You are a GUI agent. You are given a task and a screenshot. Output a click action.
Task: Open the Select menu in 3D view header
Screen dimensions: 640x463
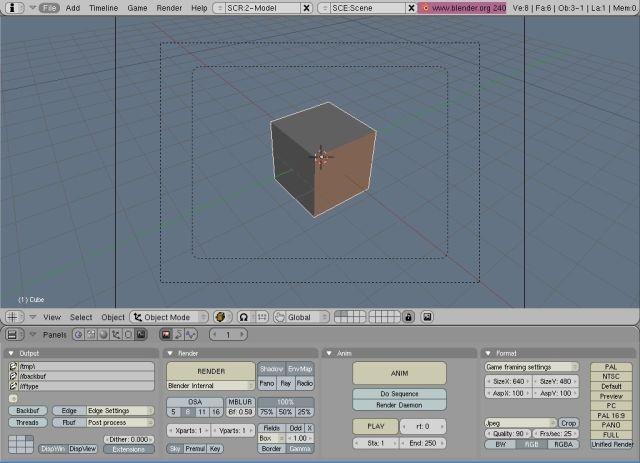click(x=81, y=317)
